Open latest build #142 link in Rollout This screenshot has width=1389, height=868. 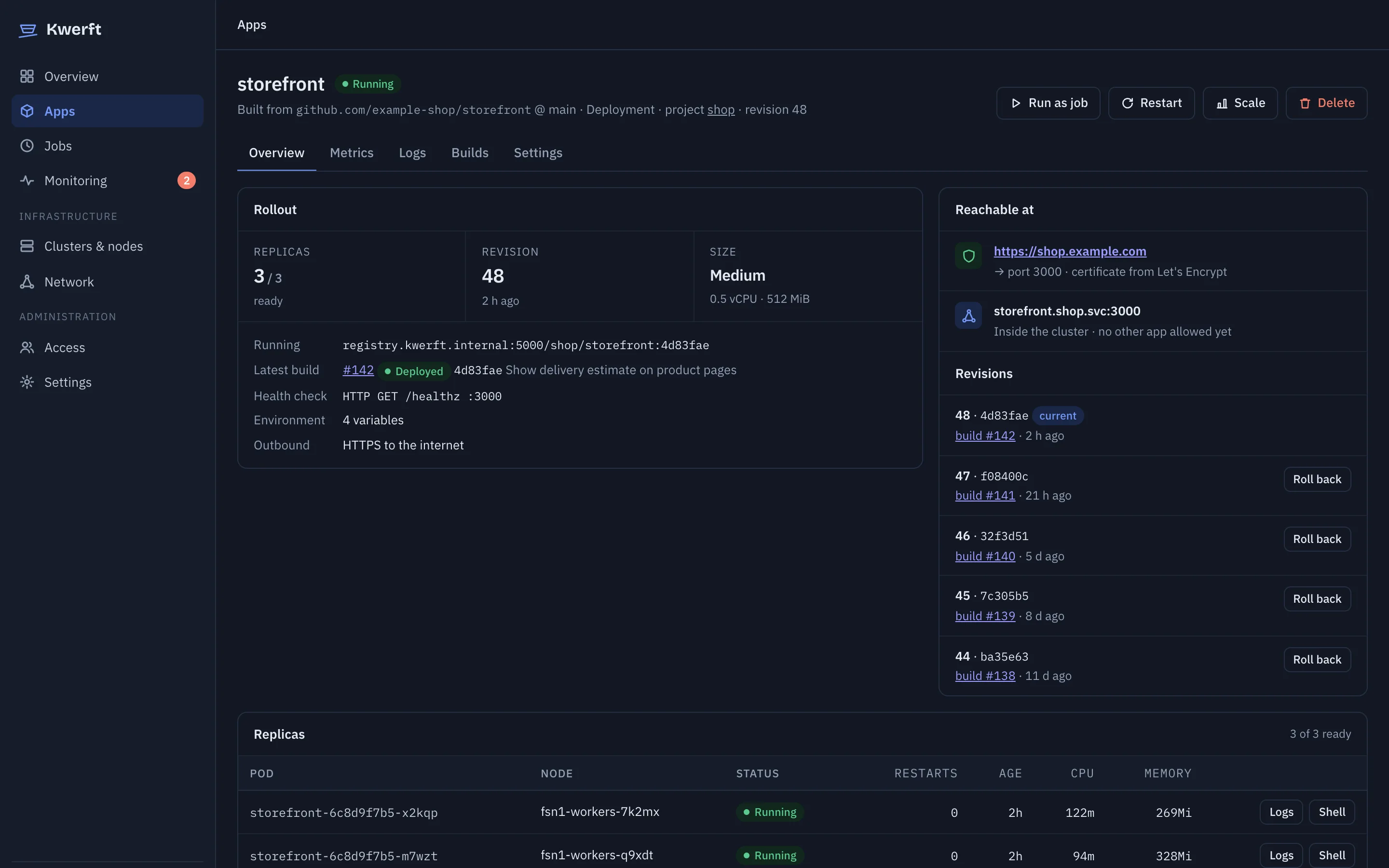tap(358, 370)
